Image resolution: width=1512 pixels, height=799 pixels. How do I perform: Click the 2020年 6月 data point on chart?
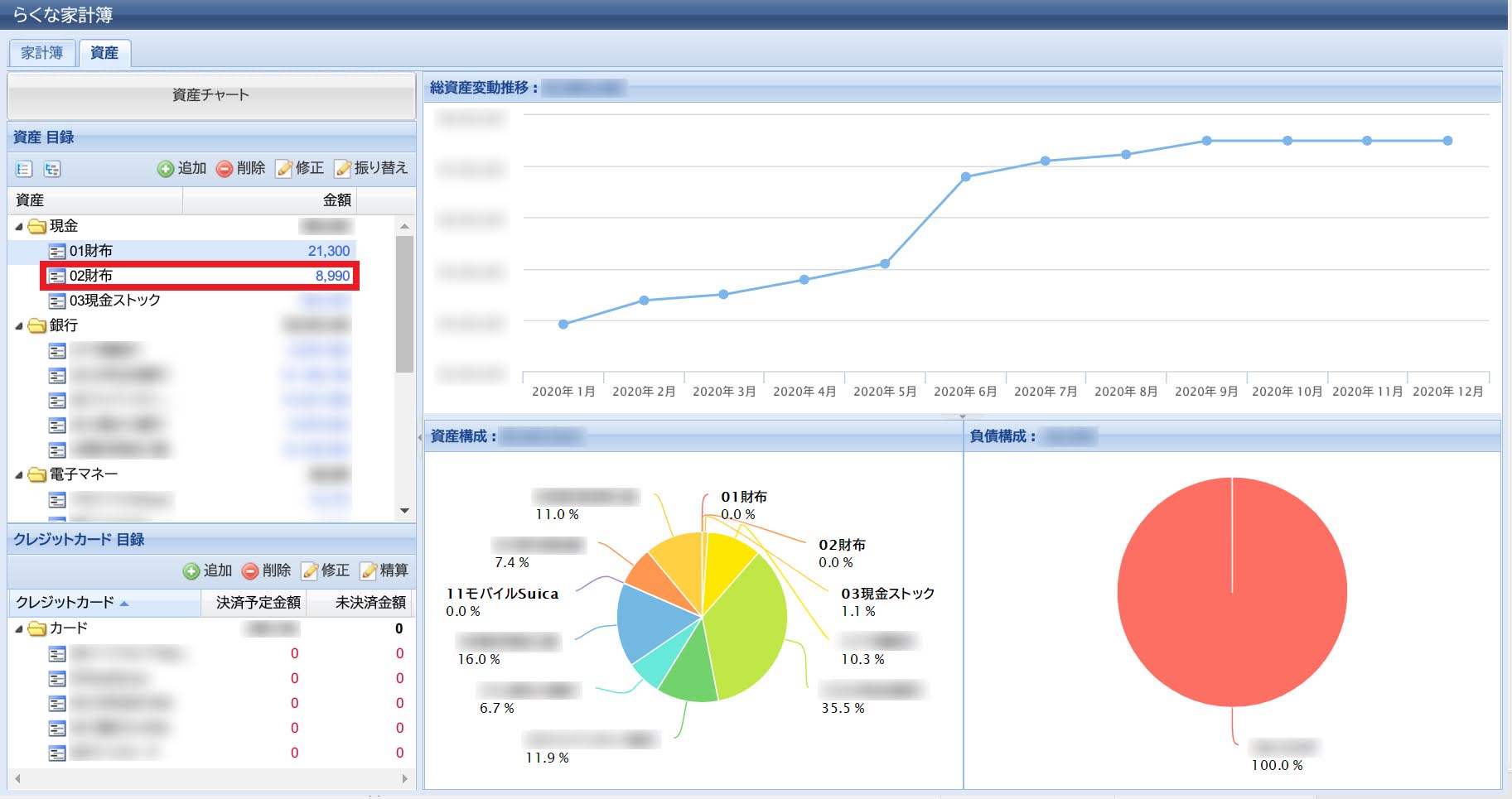[966, 176]
